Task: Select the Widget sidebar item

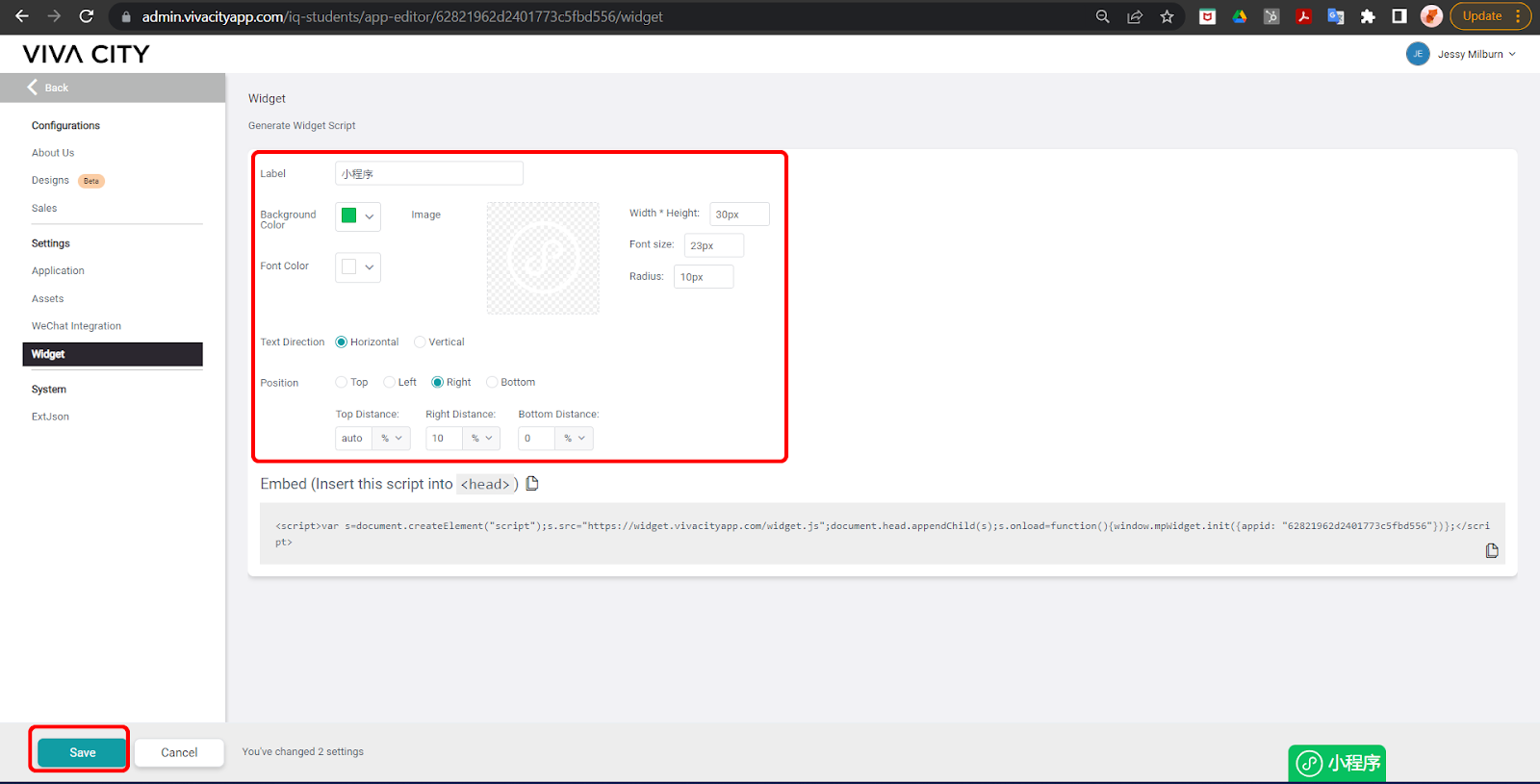Action: pos(113,354)
